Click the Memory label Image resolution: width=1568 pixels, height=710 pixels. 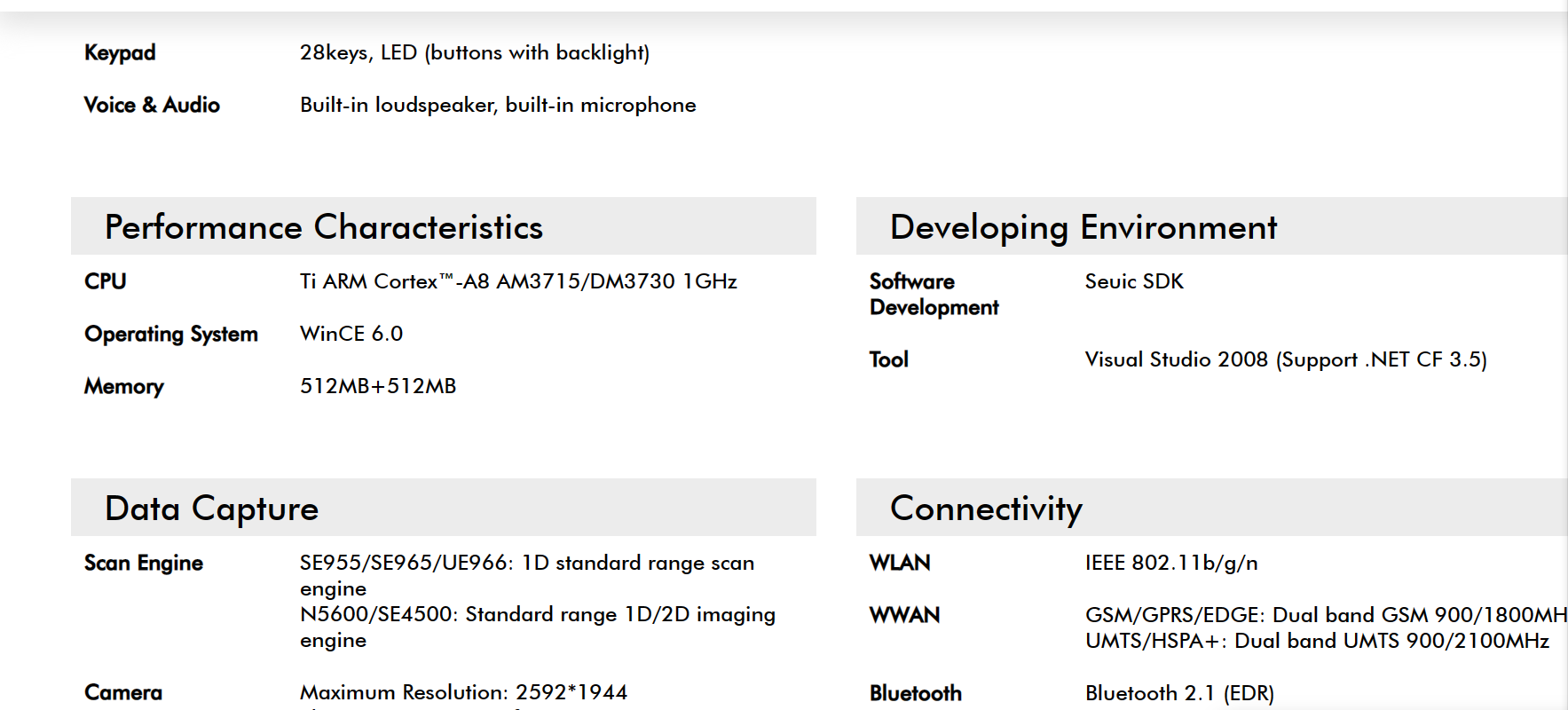click(x=124, y=386)
